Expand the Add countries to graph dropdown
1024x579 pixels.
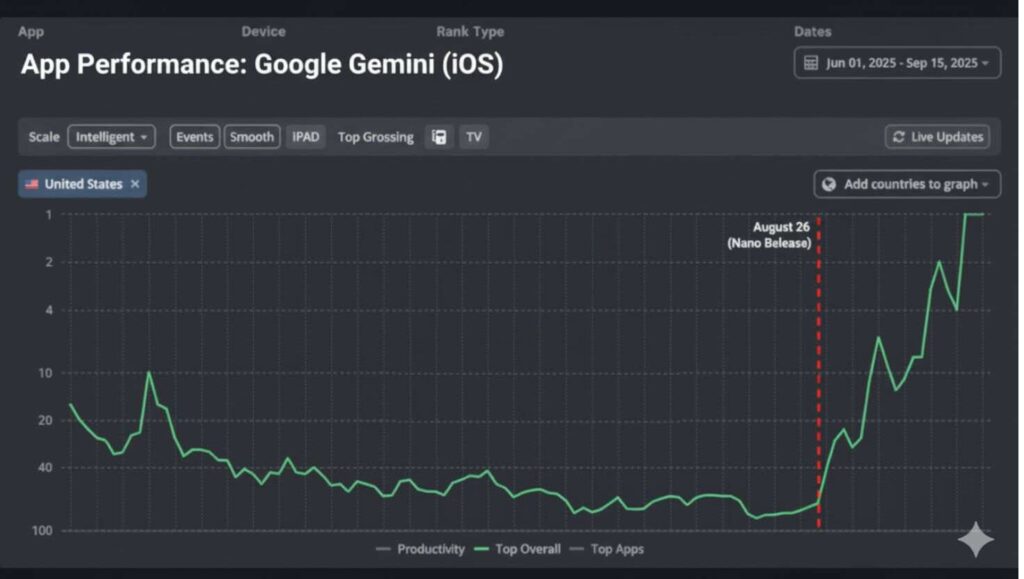(x=908, y=185)
